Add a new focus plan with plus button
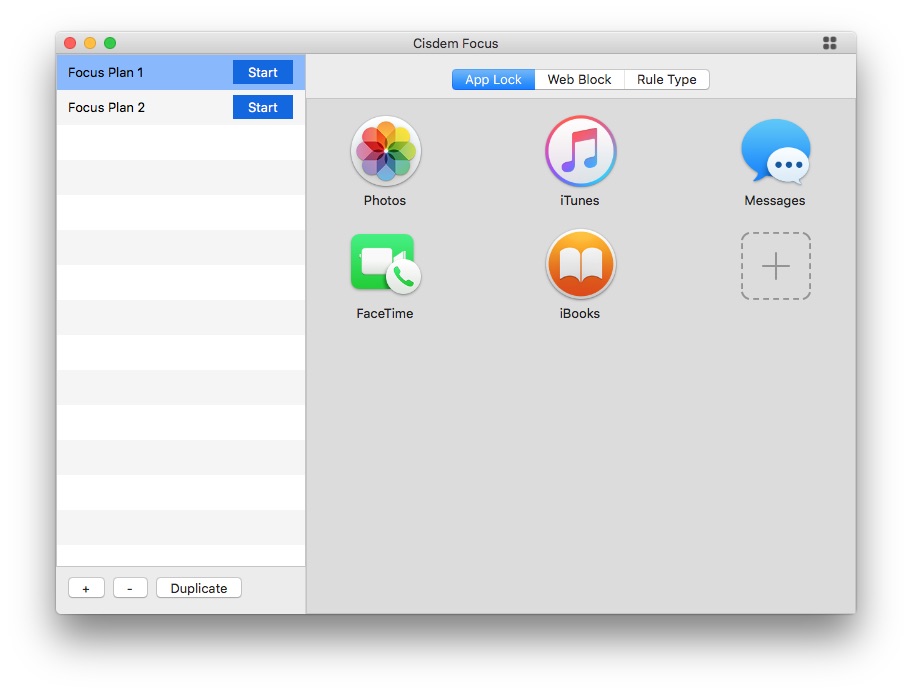The height and width of the screenshot is (694, 912). 86,588
